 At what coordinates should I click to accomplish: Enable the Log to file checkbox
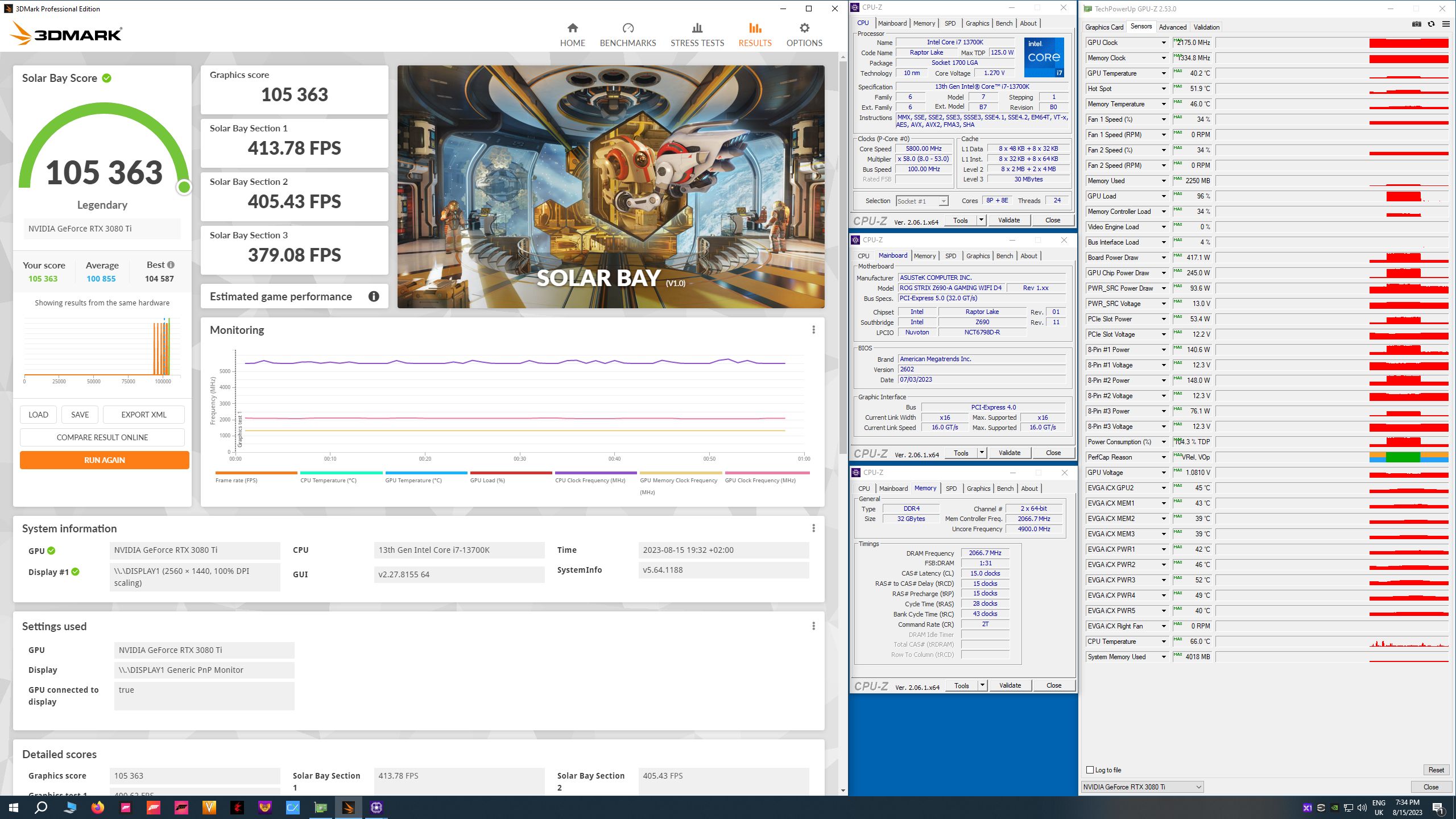click(1090, 770)
